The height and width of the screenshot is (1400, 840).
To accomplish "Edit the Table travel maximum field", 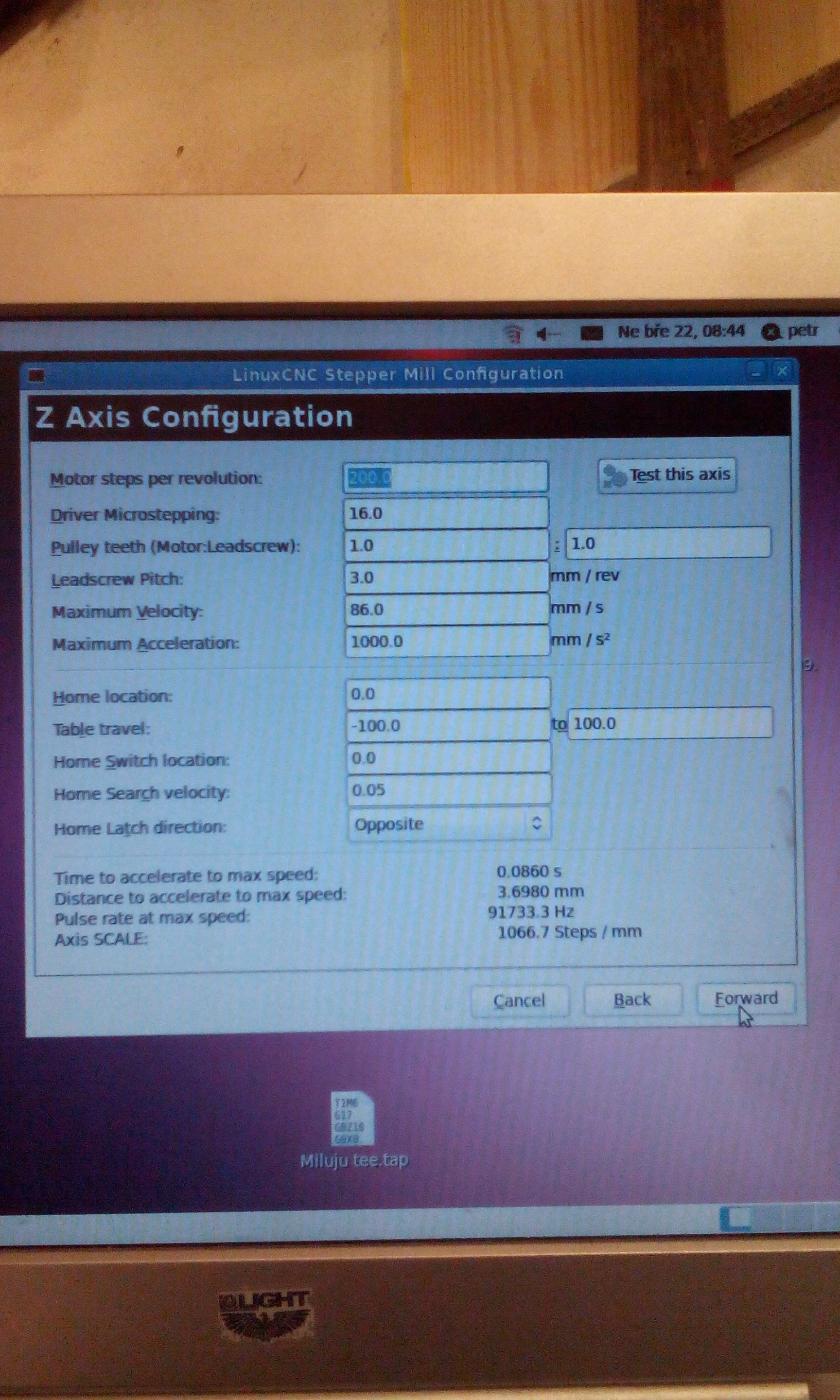I will point(670,723).
